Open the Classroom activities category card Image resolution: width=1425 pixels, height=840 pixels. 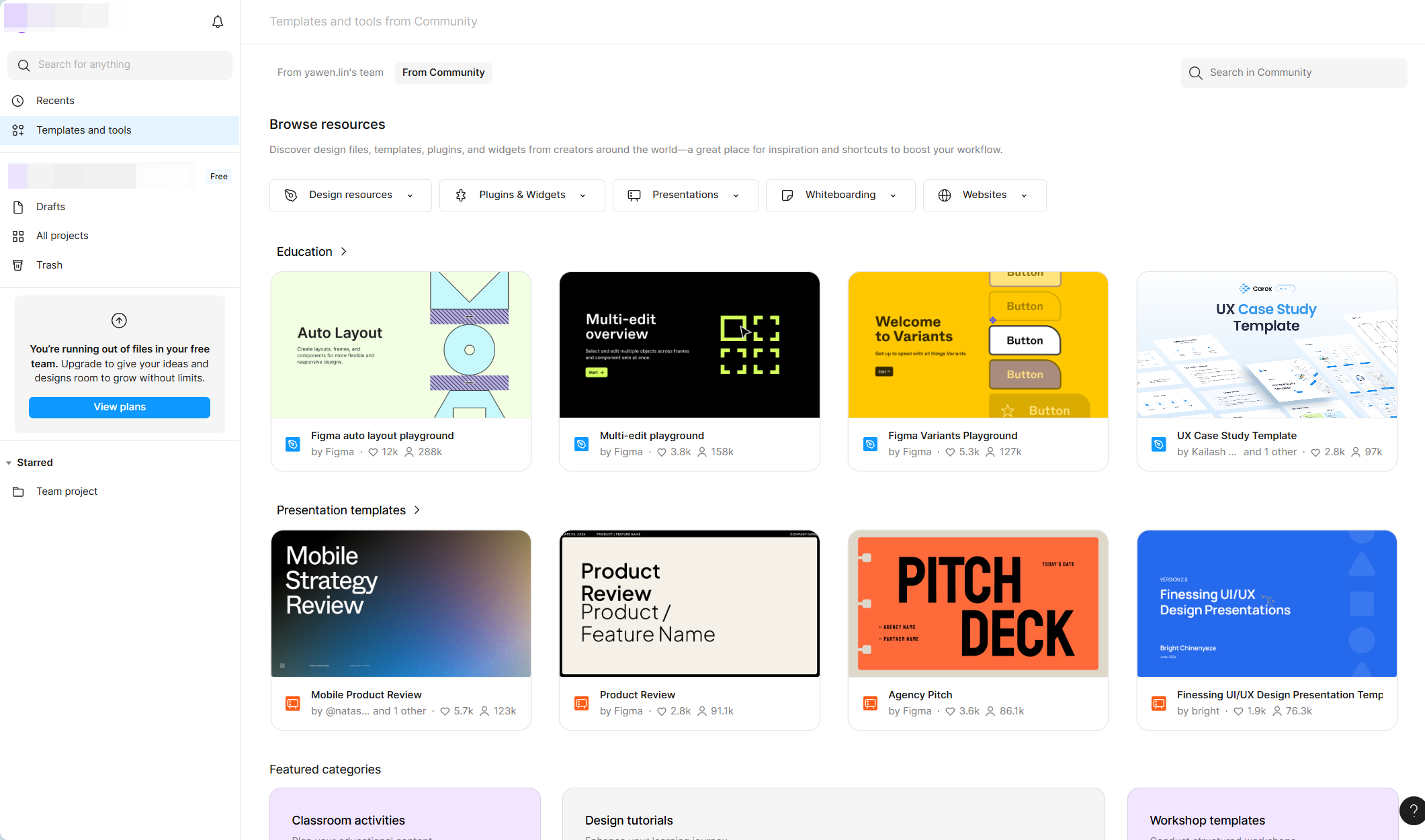tap(405, 814)
